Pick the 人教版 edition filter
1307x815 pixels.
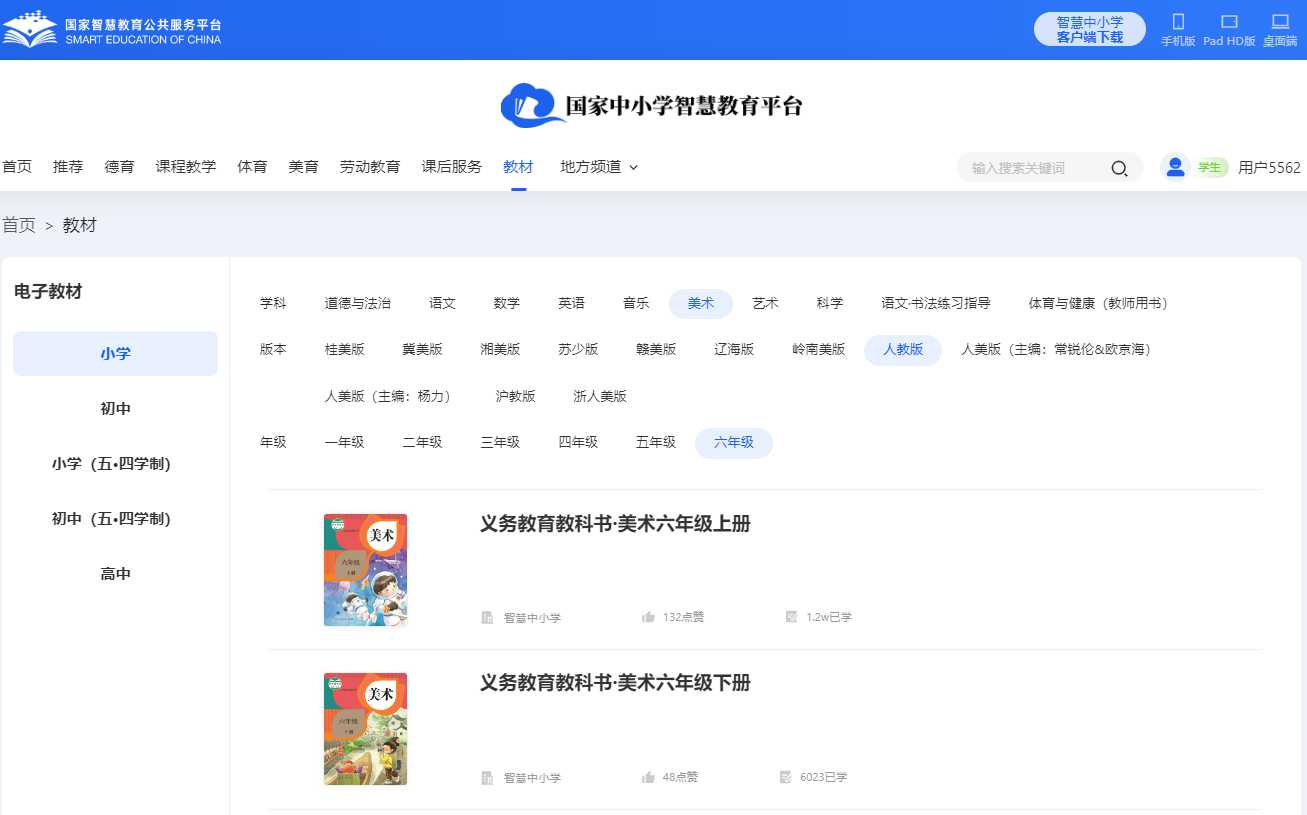pos(903,350)
